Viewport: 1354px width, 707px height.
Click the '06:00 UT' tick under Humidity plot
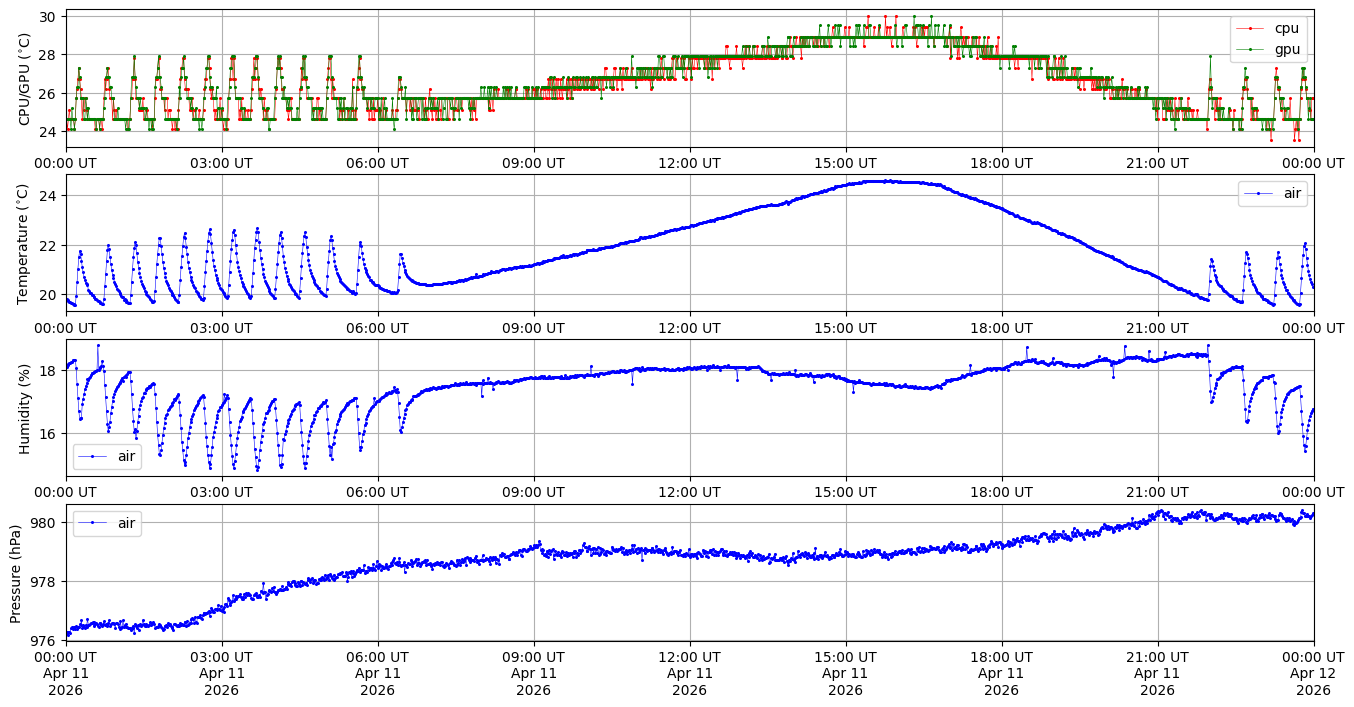[x=377, y=493]
